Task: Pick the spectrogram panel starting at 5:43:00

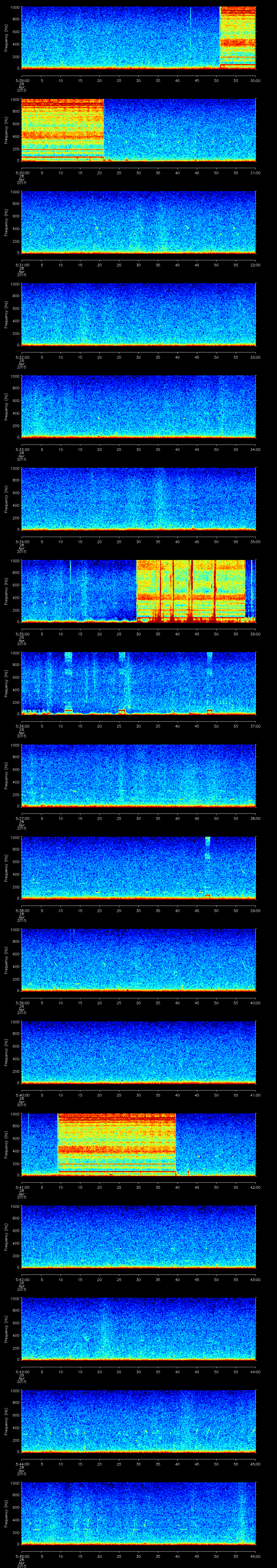Action: click(139, 1329)
